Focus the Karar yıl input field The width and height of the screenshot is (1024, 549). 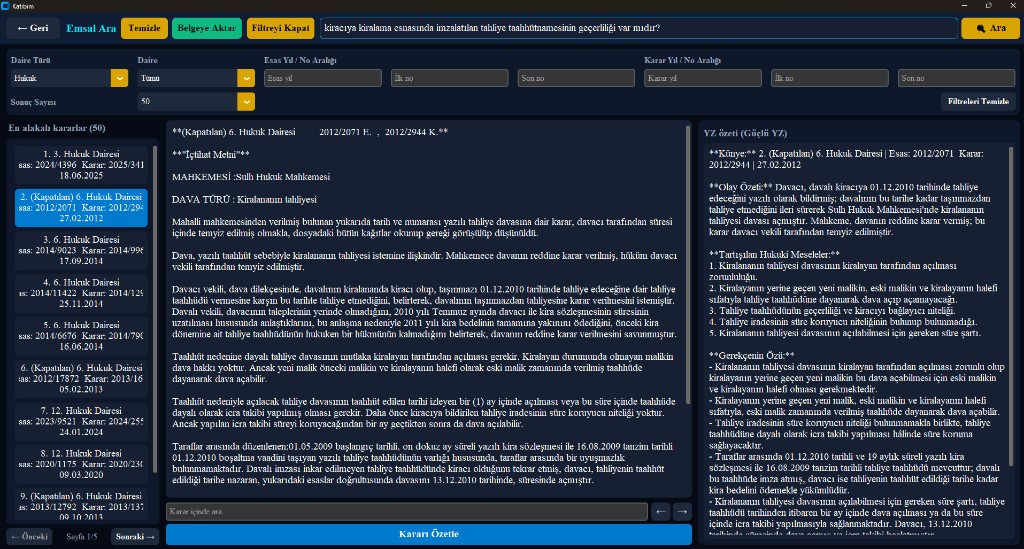click(703, 78)
